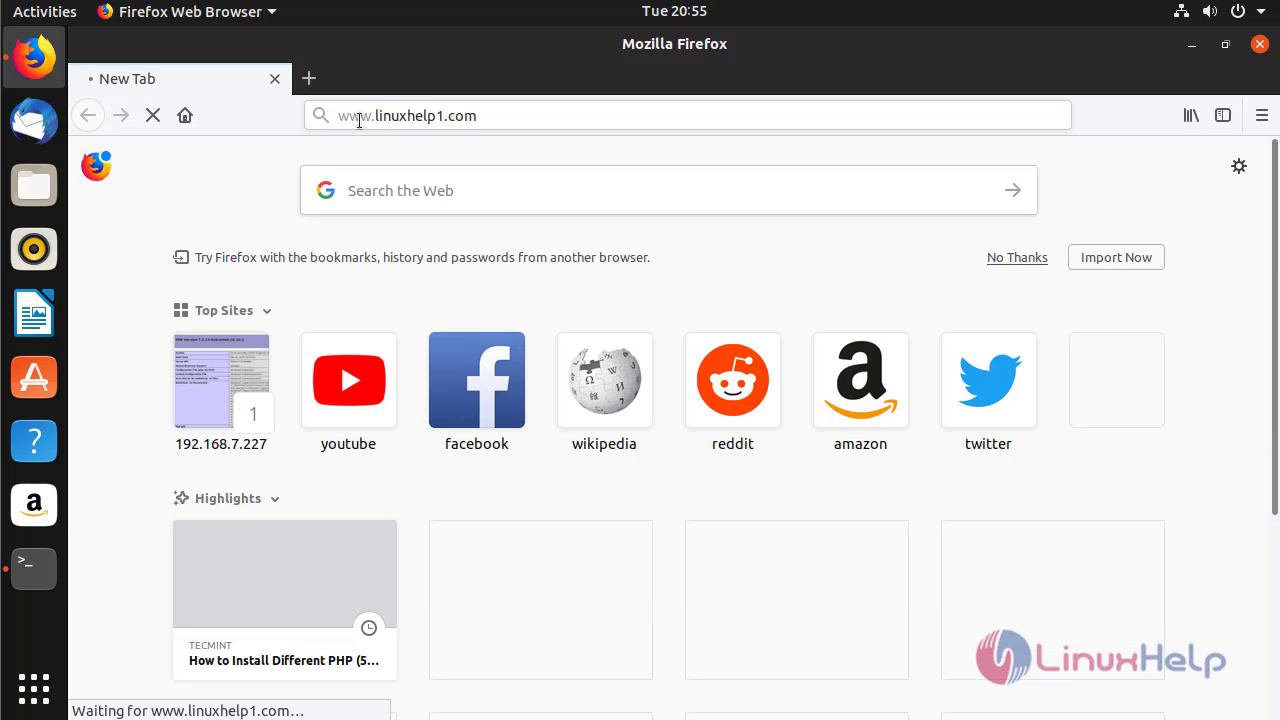Screen dimensions: 1280x720
Task: Click the Highlights heading text
Action: pos(228,499)
